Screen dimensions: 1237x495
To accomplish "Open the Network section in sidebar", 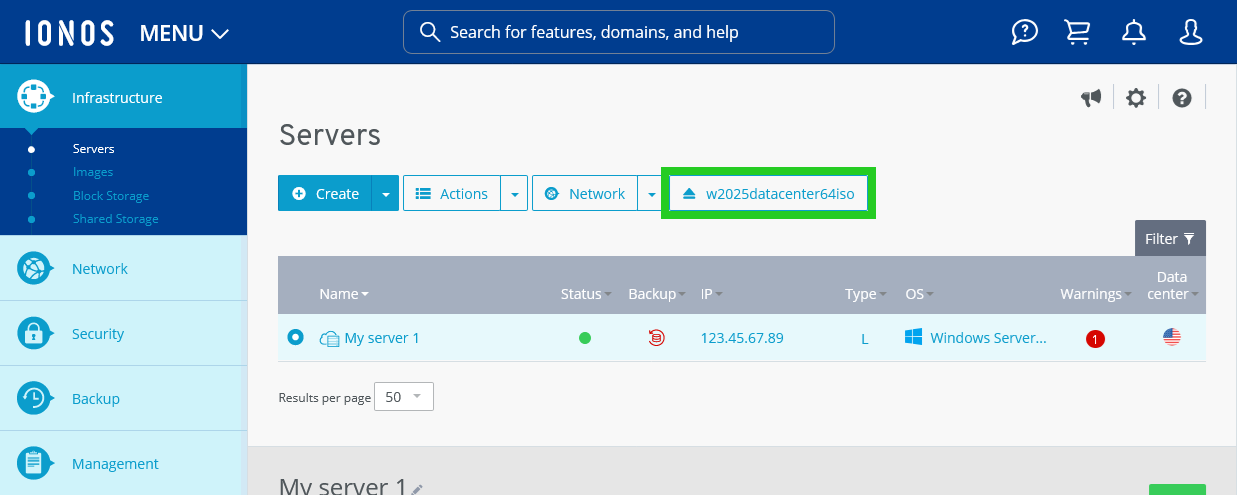I will coord(100,269).
